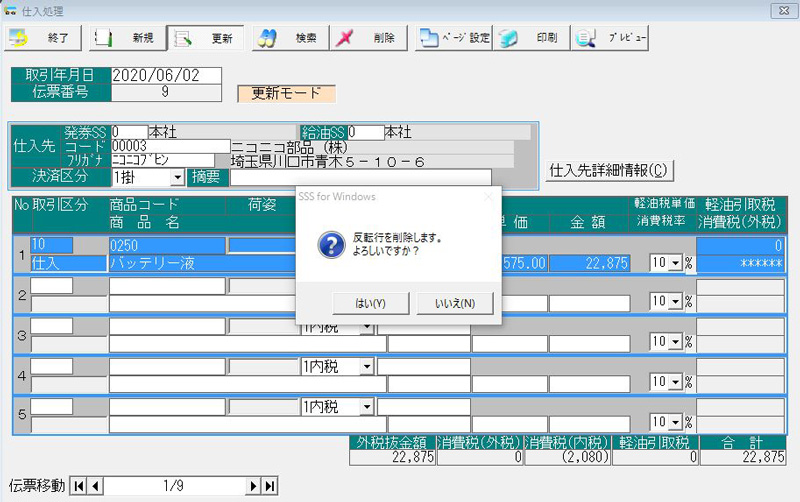800x502 pixels.
Task: Click the 摘要 text input field
Action: click(360, 177)
